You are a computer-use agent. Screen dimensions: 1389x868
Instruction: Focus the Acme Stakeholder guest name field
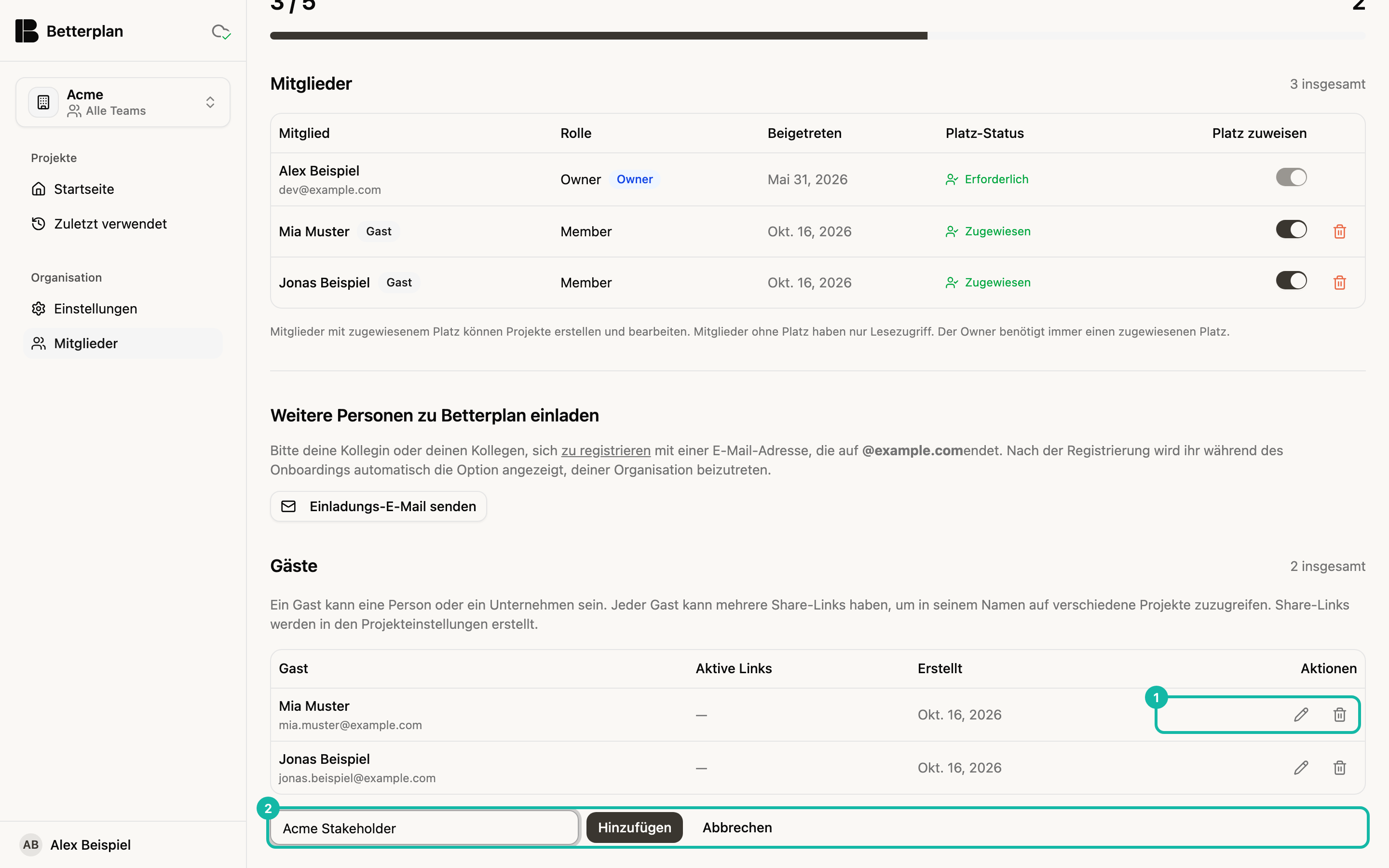424,828
